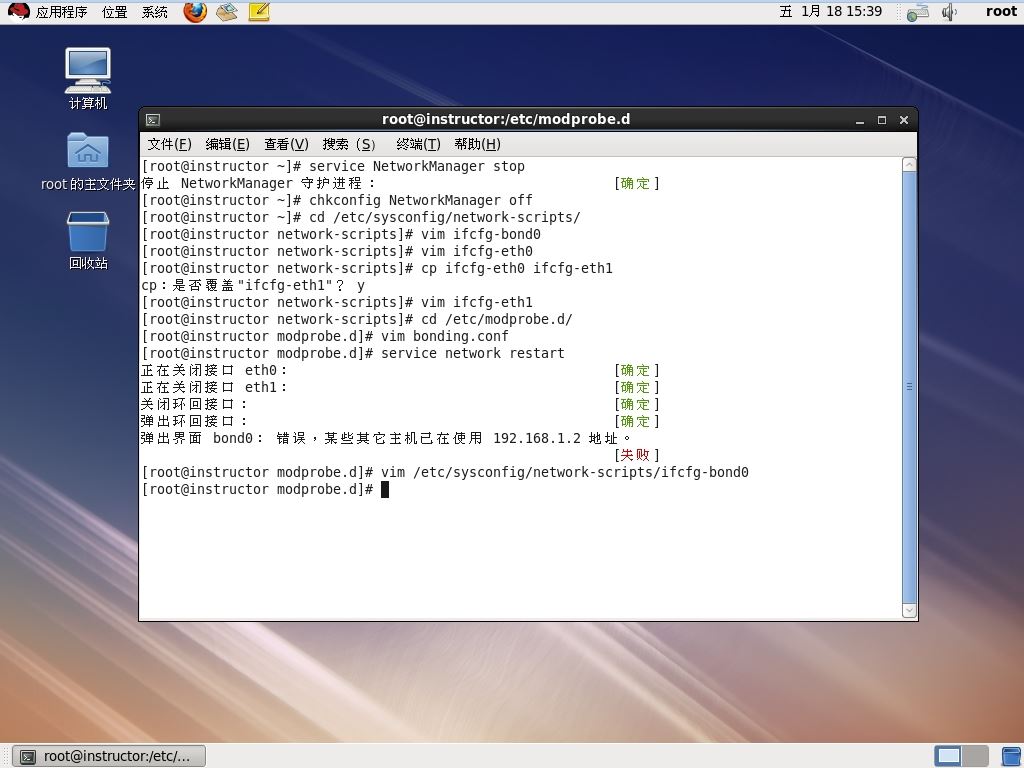
Task: Click the text 'service network restart'
Action: 473,353
